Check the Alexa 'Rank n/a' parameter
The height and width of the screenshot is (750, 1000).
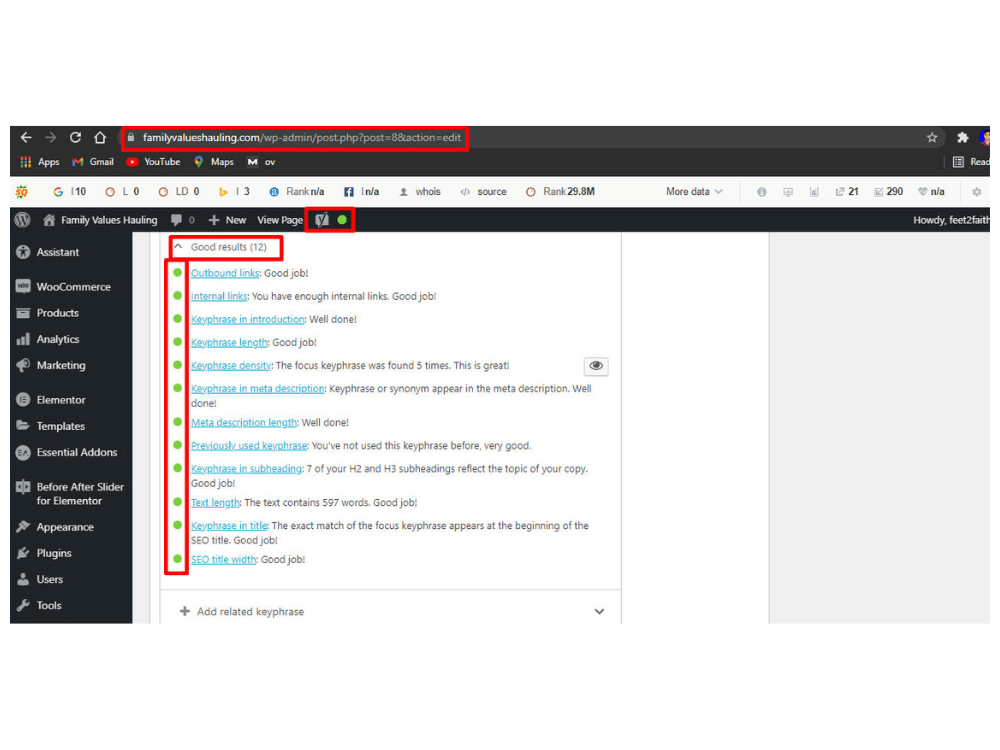[297, 191]
